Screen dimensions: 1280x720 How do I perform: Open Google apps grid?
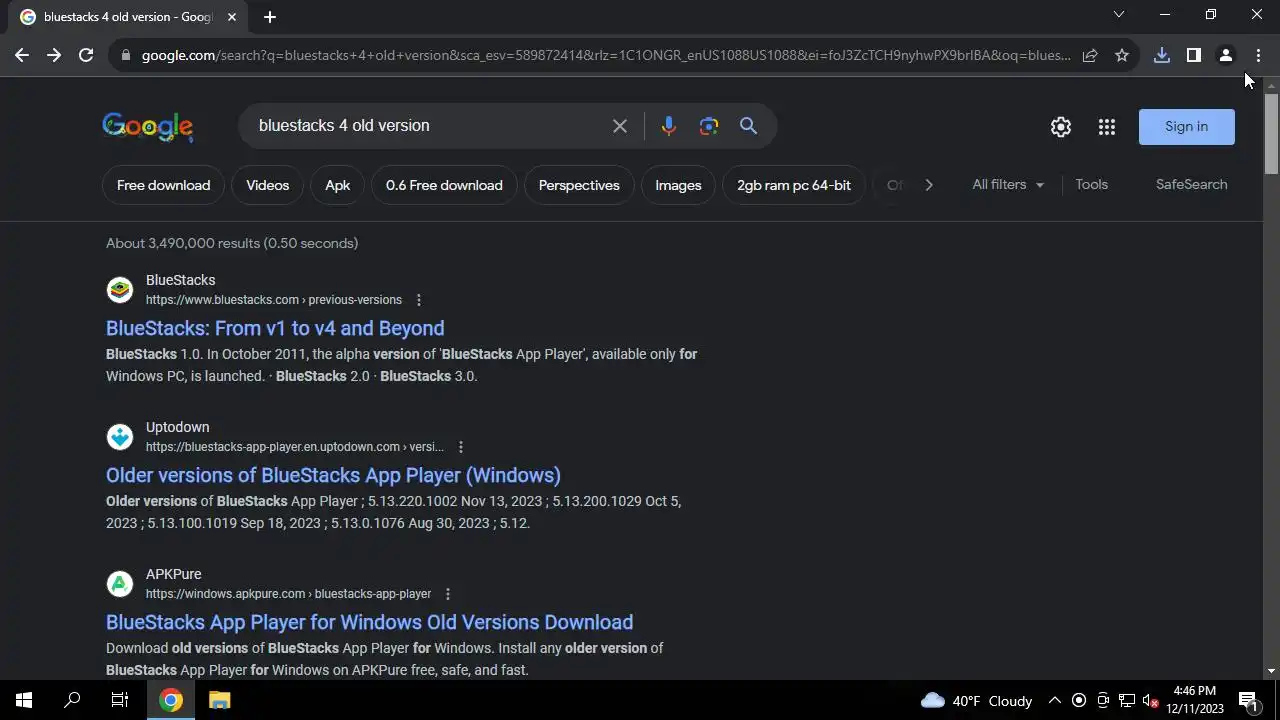click(1106, 127)
